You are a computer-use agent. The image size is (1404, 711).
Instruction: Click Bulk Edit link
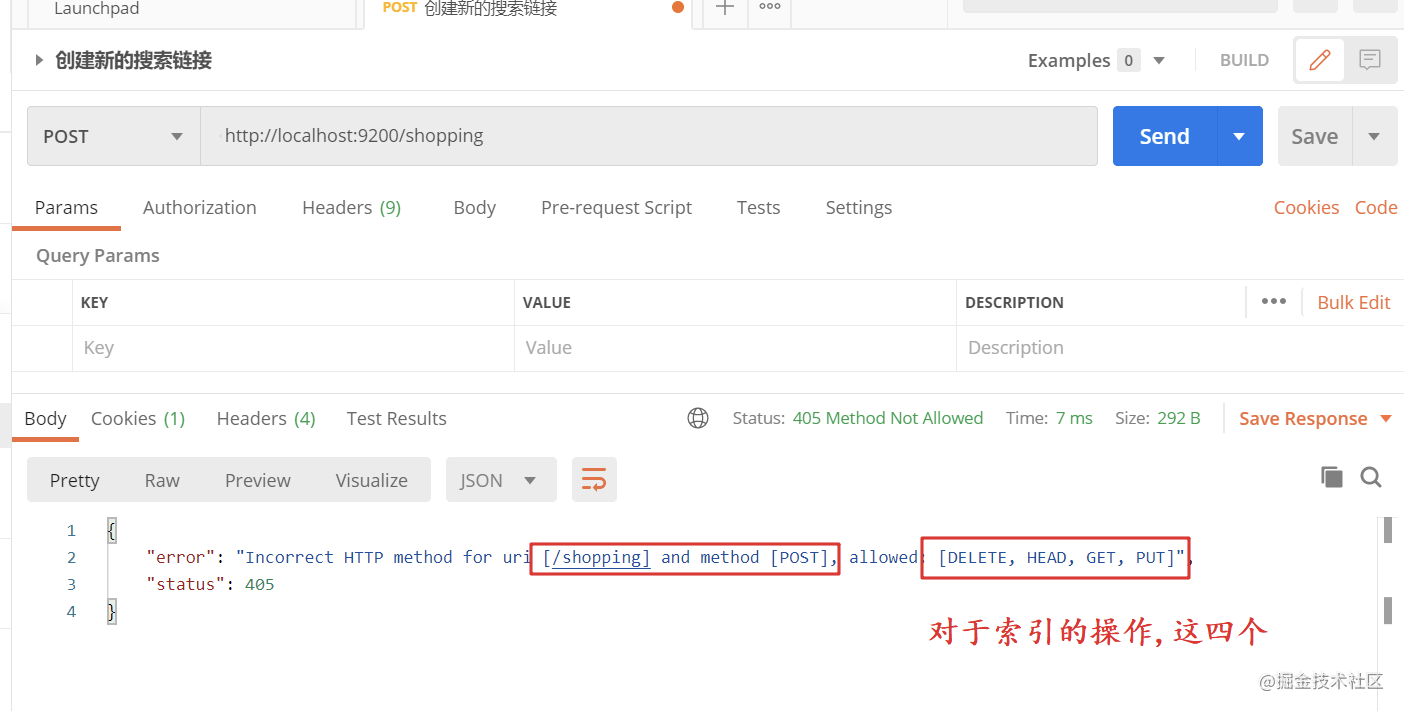(x=1354, y=302)
